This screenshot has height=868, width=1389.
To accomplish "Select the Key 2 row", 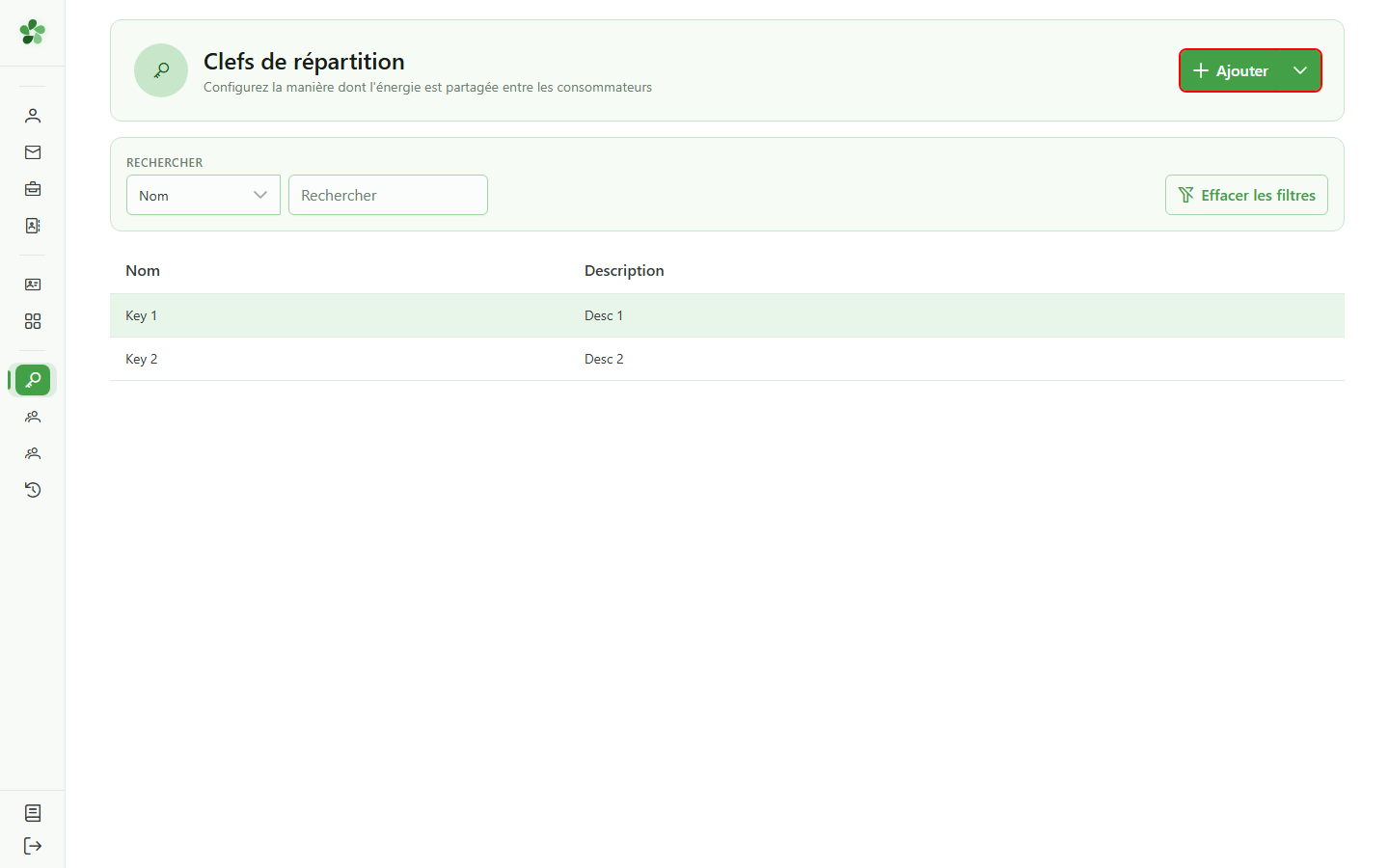I will (x=727, y=359).
